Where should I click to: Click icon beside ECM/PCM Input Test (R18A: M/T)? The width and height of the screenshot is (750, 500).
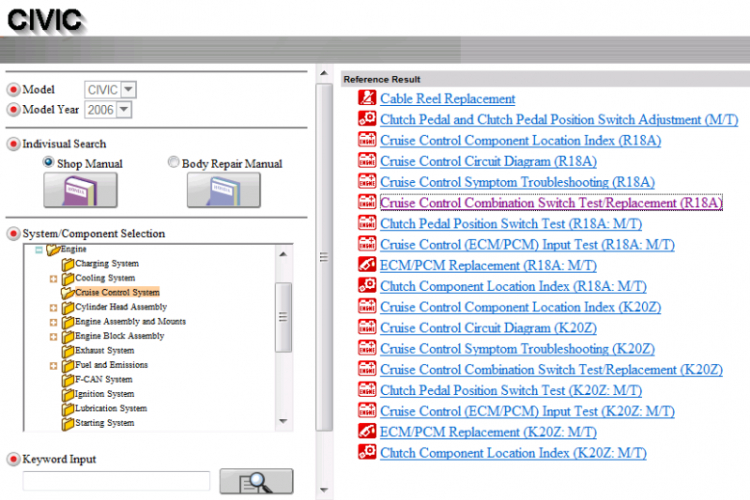[x=367, y=244]
